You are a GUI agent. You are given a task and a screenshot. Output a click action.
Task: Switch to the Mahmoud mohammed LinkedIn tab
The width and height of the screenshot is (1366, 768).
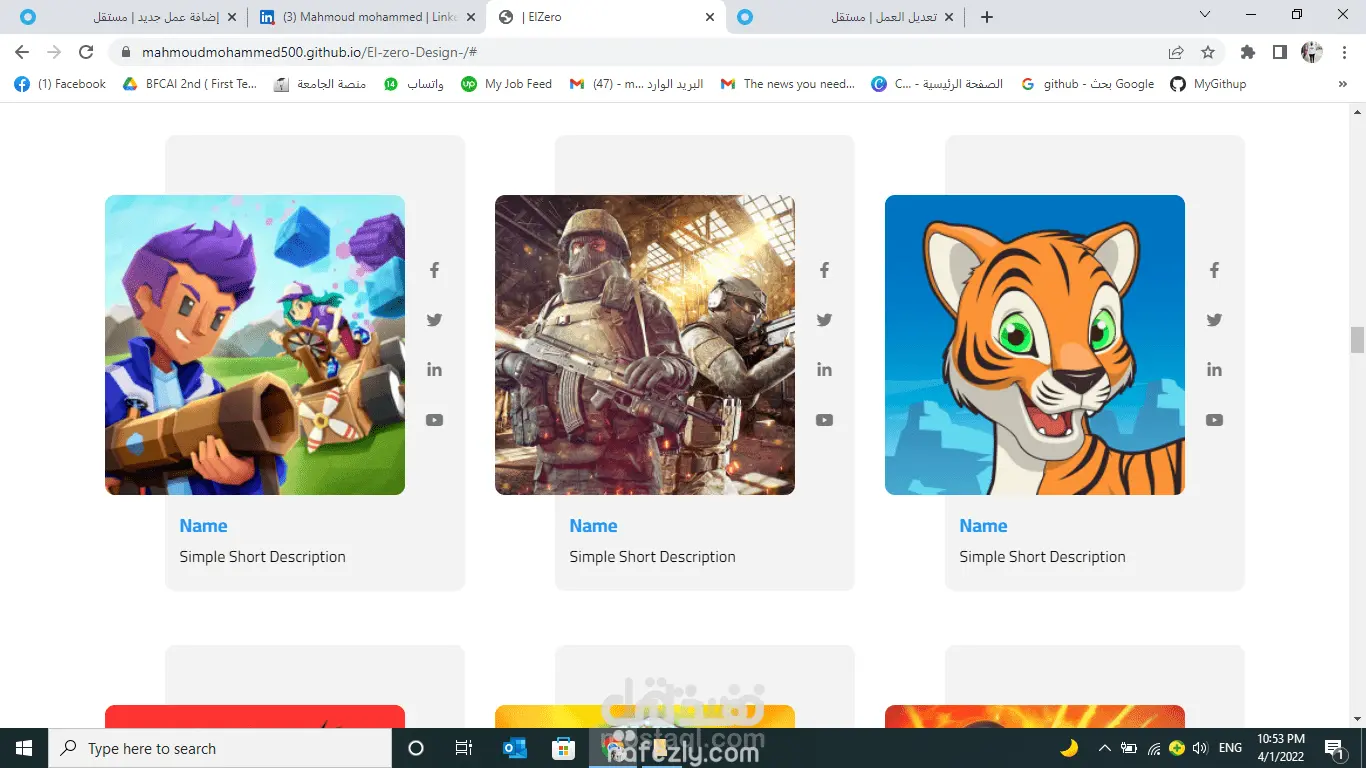pyautogui.click(x=366, y=17)
